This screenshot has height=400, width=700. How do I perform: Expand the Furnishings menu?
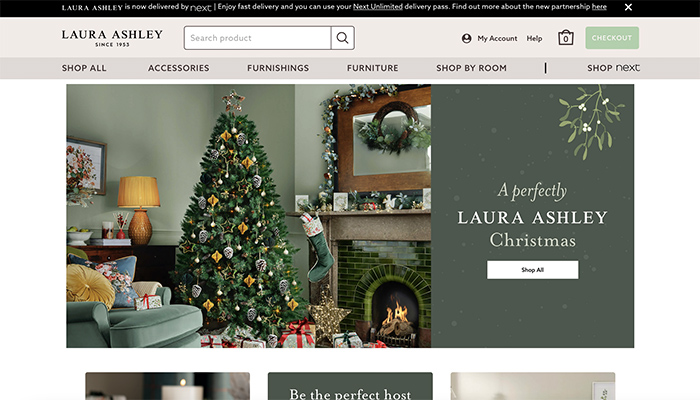coord(278,68)
